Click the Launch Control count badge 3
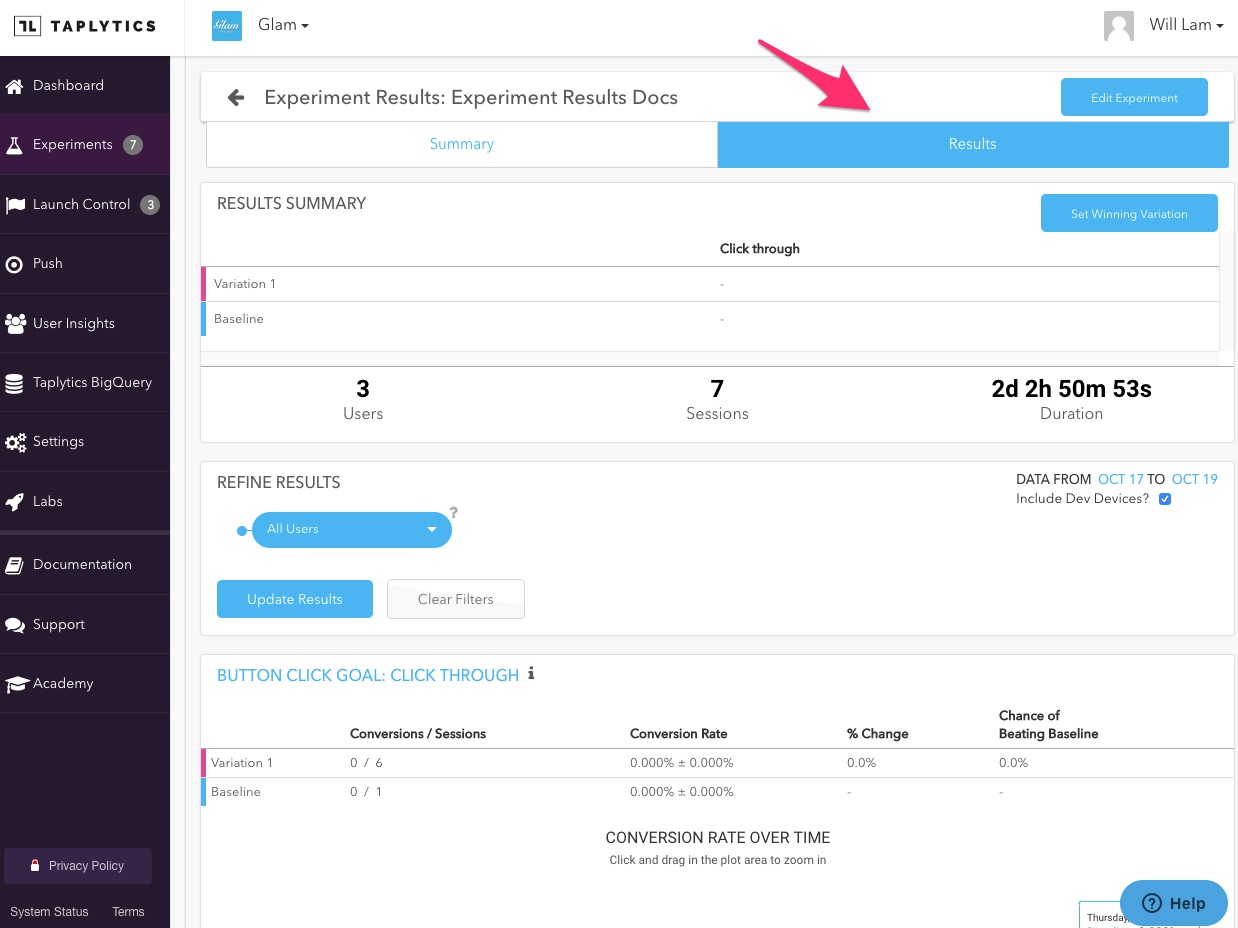 point(149,205)
